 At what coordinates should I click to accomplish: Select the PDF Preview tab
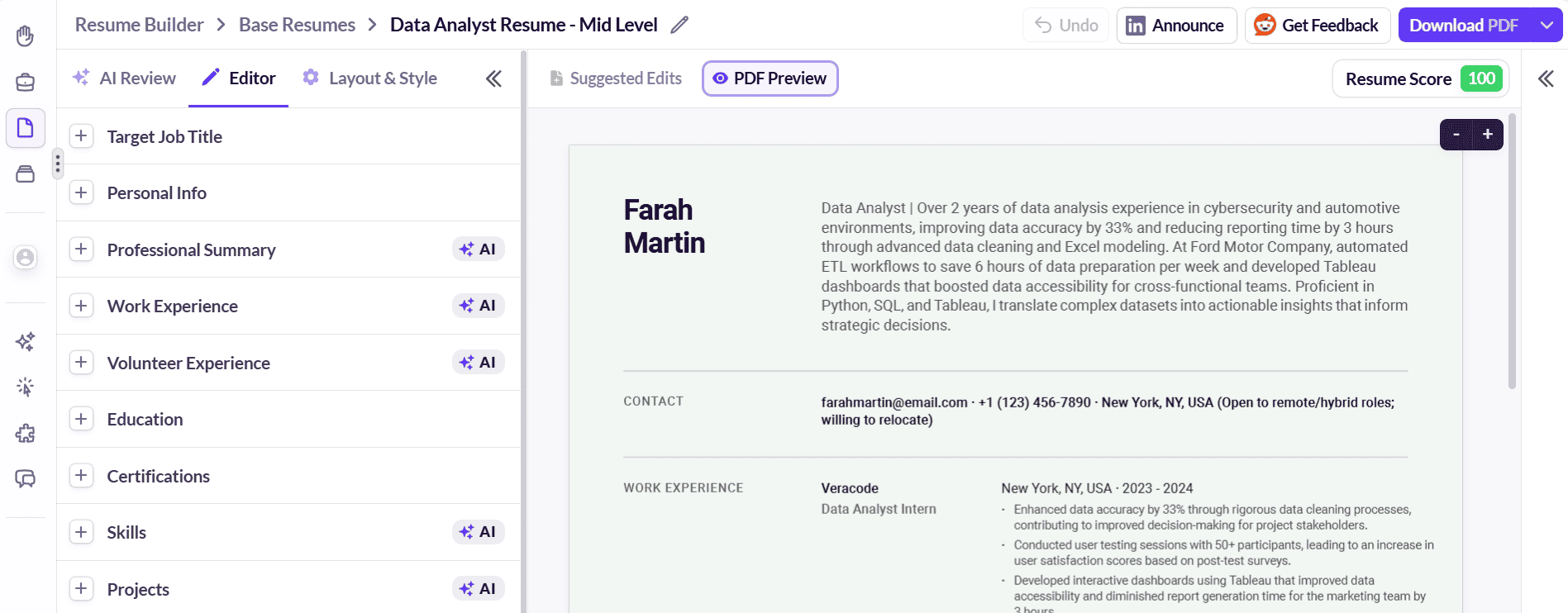click(770, 78)
